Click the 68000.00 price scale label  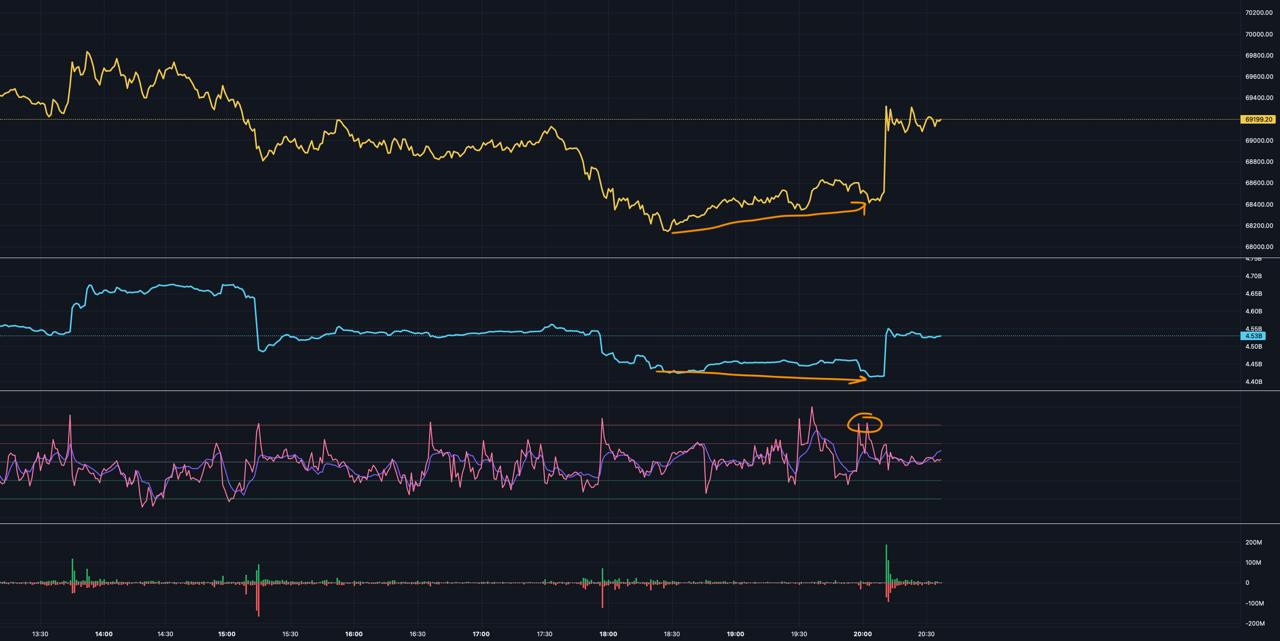1258,247
